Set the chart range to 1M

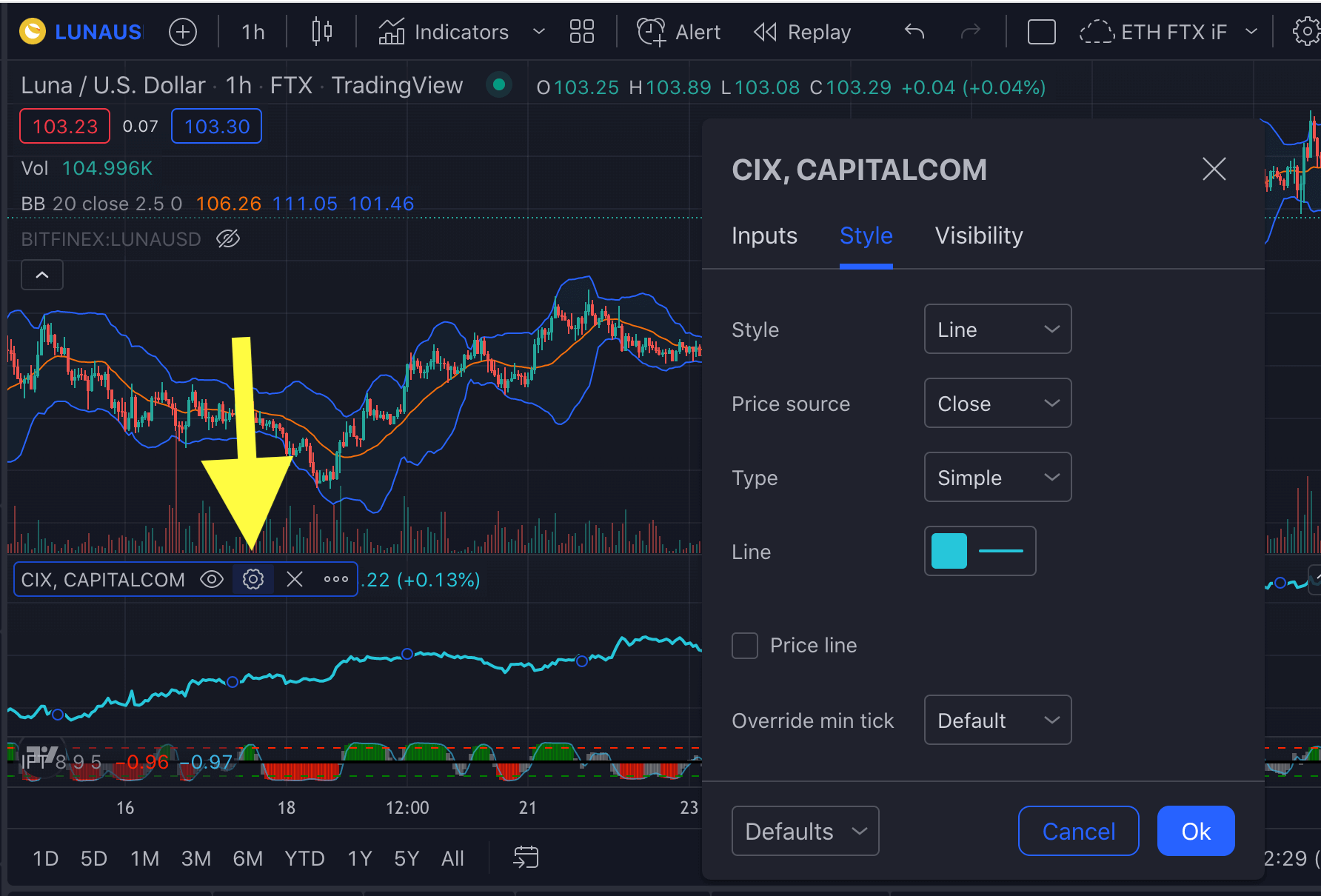pos(145,858)
